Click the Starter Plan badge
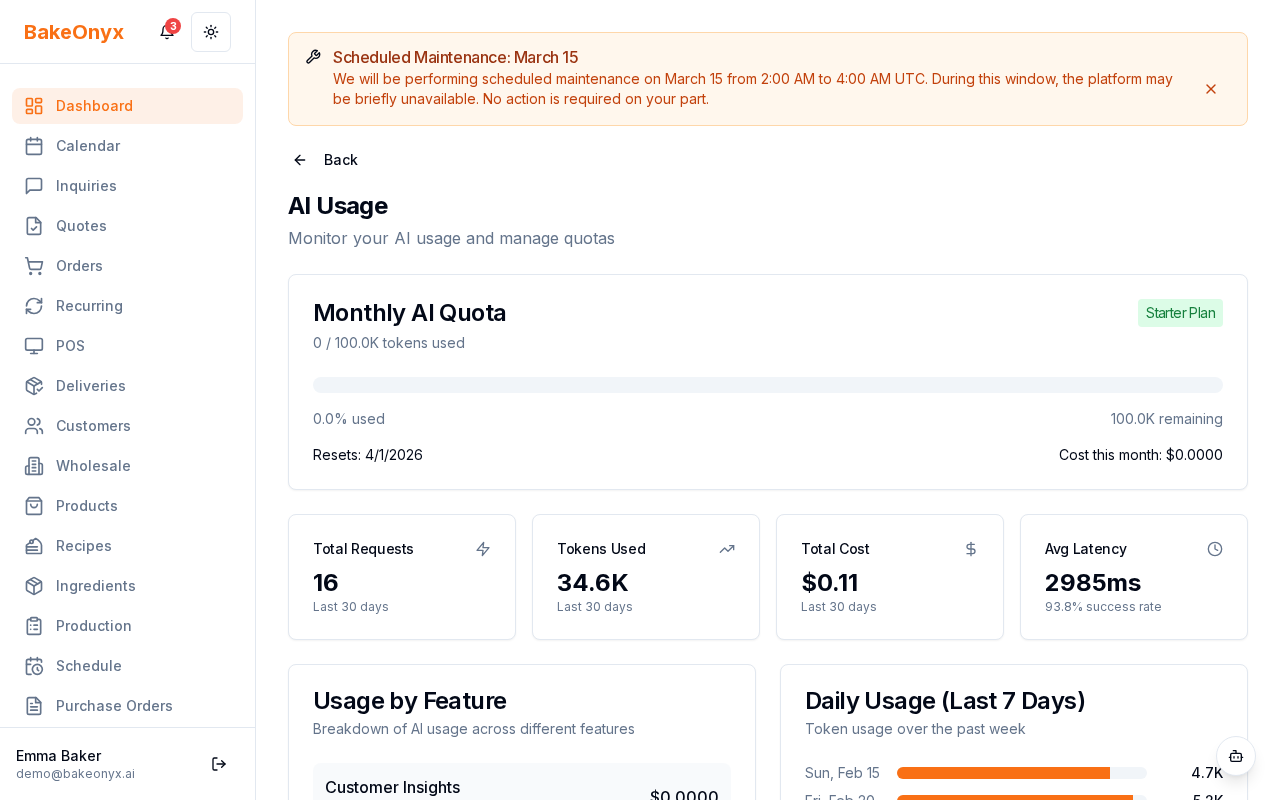Viewport: 1280px width, 800px height. [1180, 313]
